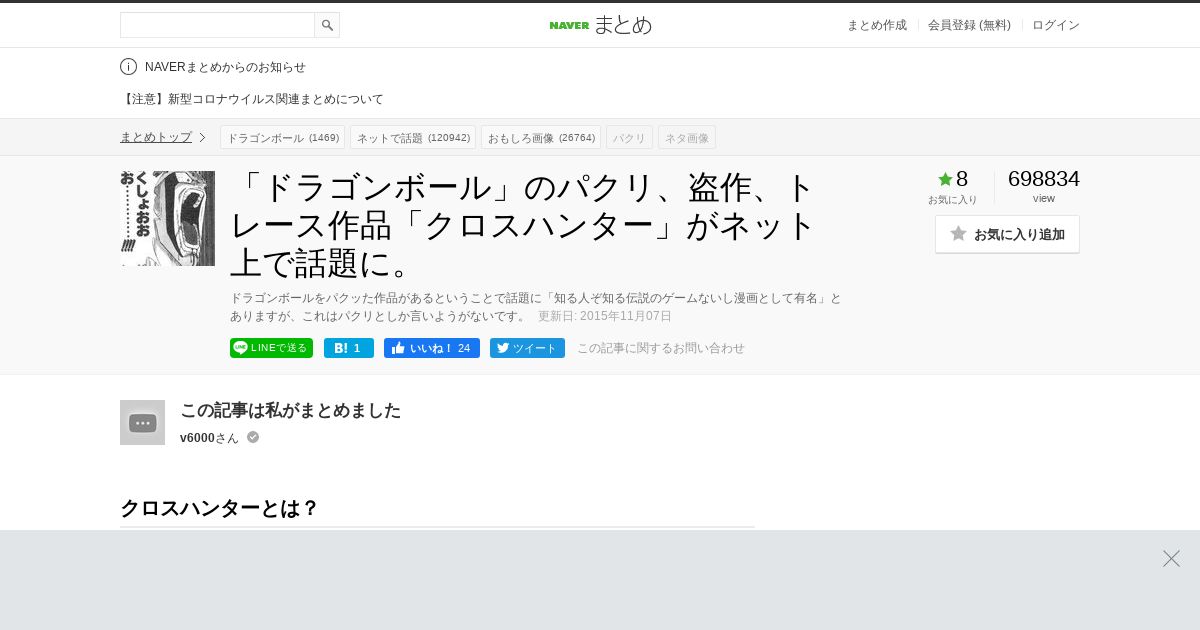This screenshot has height=630, width=1200.
Task: Select ネットで話題 (120942) tag
Action: tap(413, 138)
